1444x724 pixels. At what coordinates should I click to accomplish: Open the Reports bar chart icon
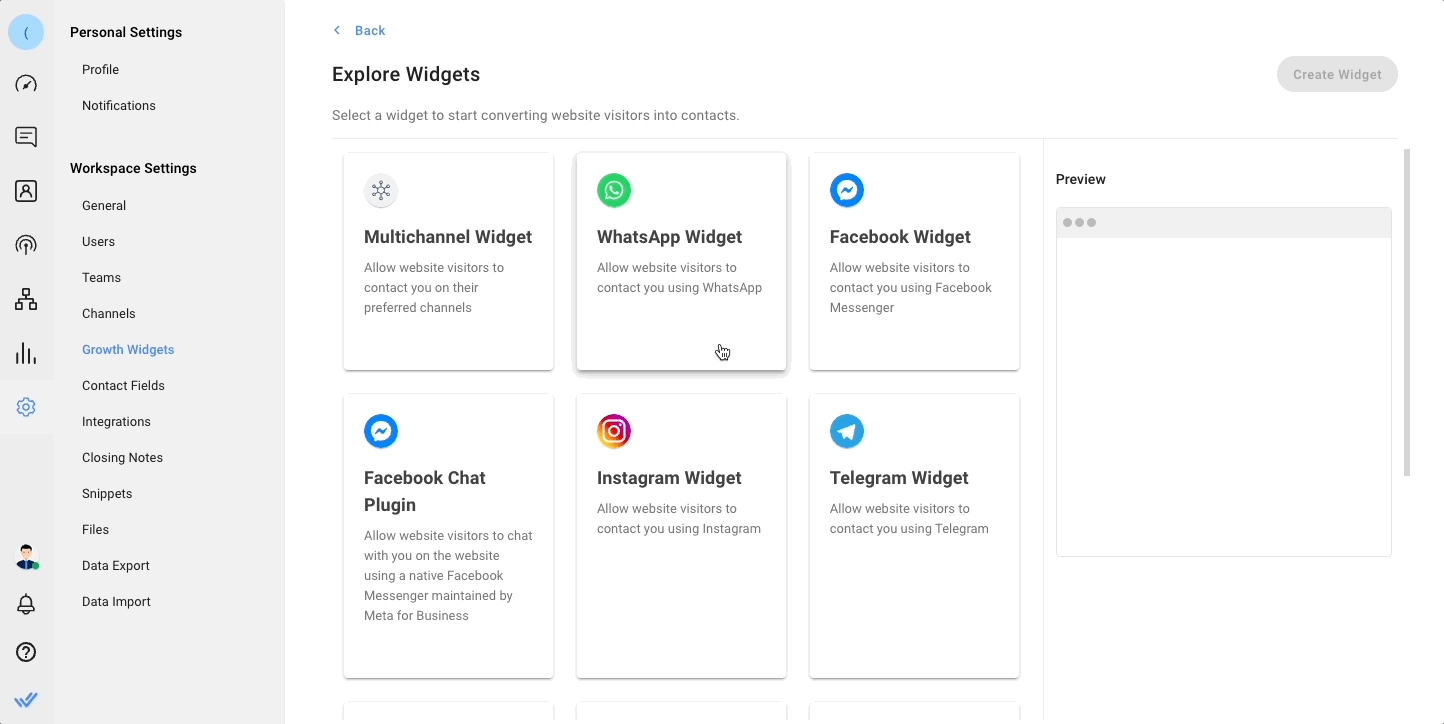point(26,353)
